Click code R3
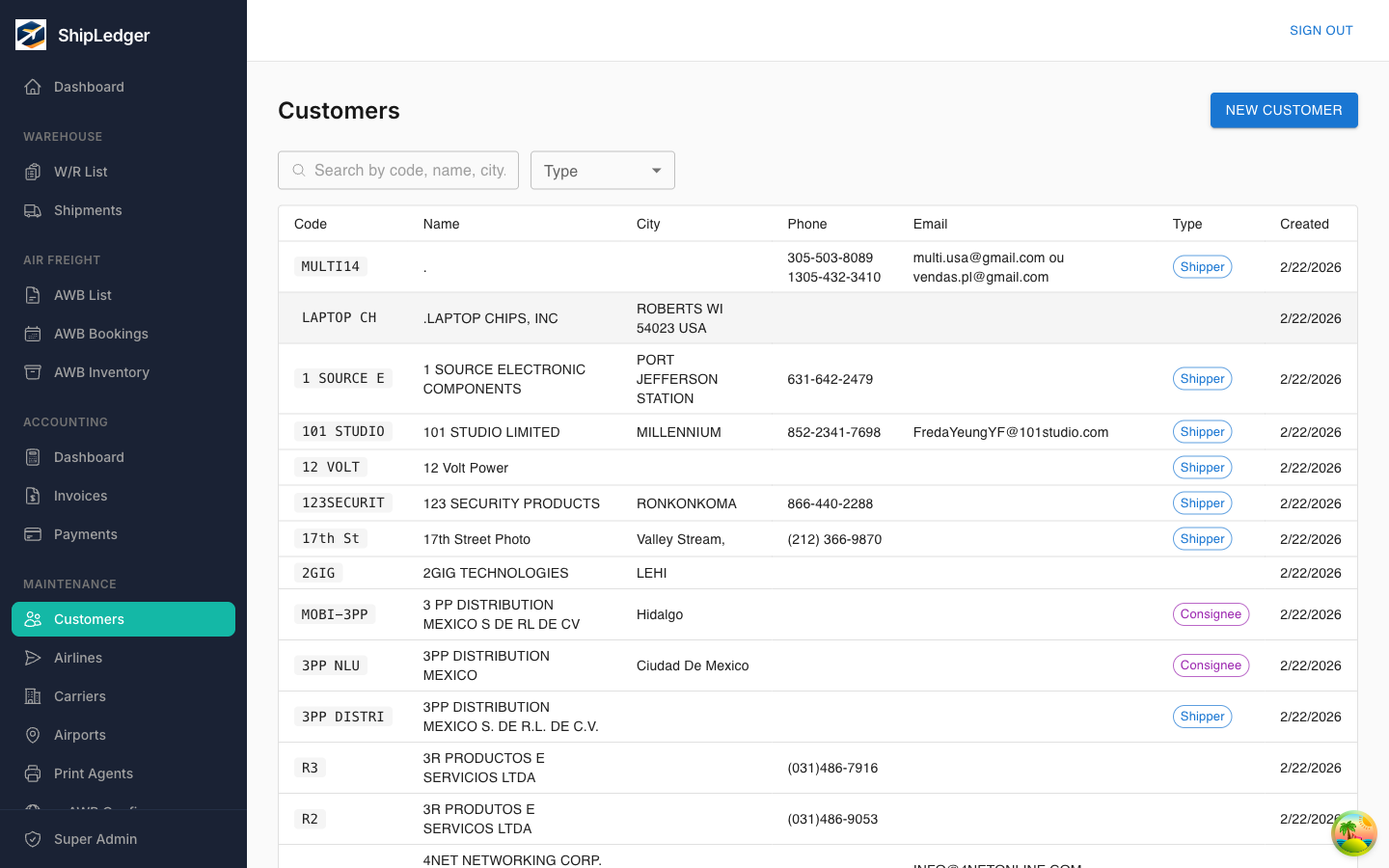 (x=310, y=768)
